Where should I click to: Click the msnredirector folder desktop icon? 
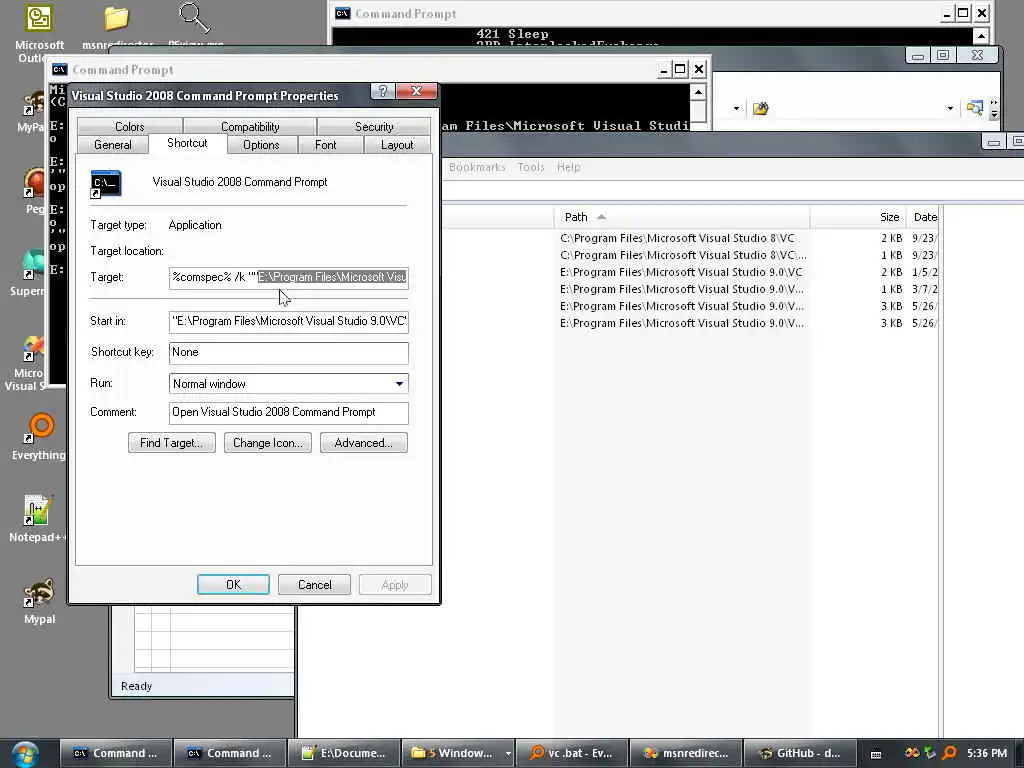[116, 26]
